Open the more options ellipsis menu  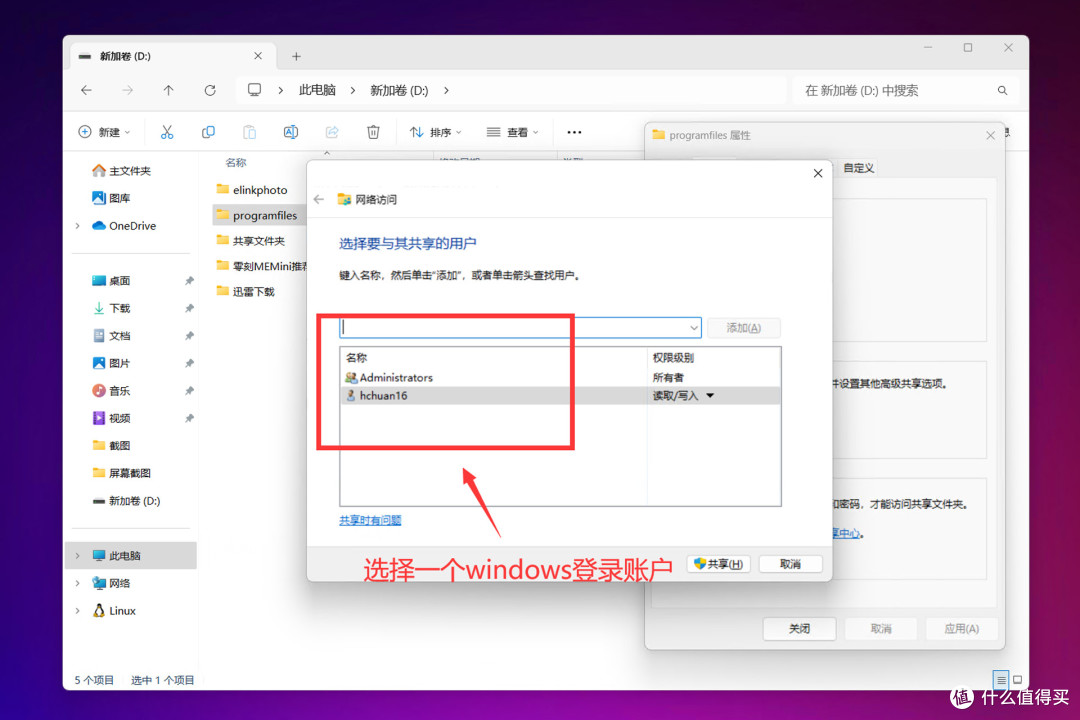[574, 132]
